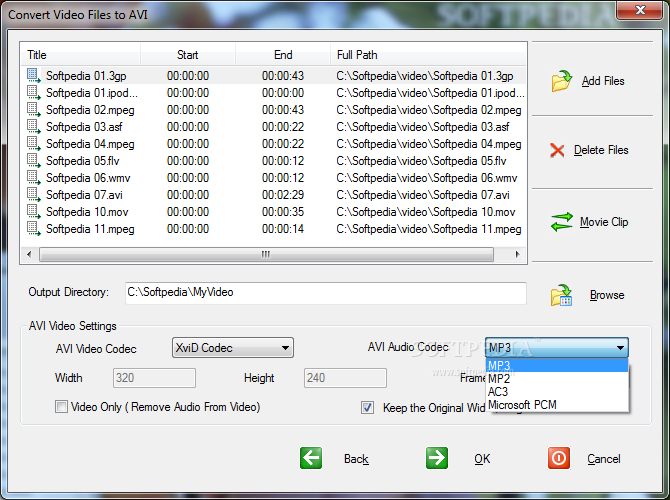Click the file icon of Softpedia 05.flv
The height and width of the screenshot is (500, 670).
[34, 161]
